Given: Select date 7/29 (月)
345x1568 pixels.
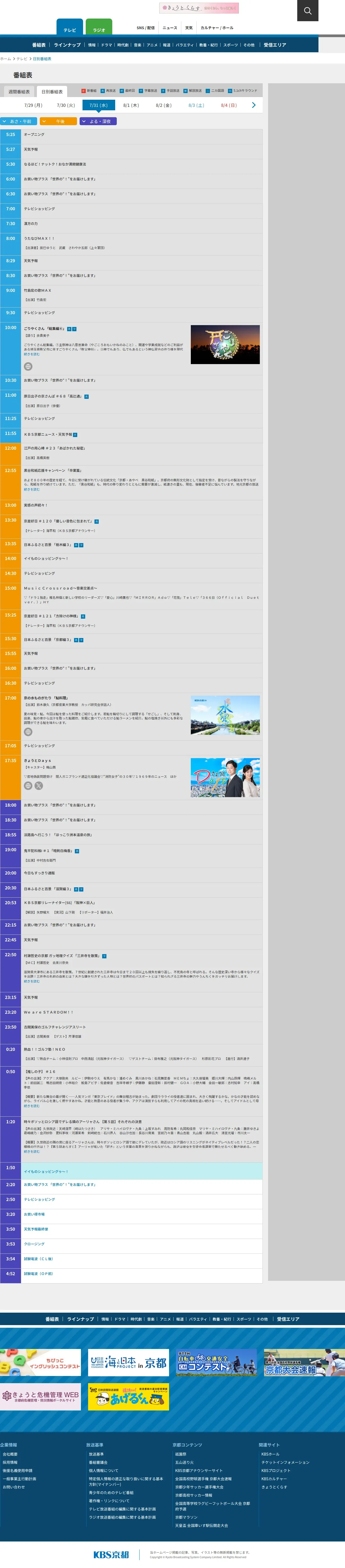Looking at the screenshot, I should [x=33, y=105].
